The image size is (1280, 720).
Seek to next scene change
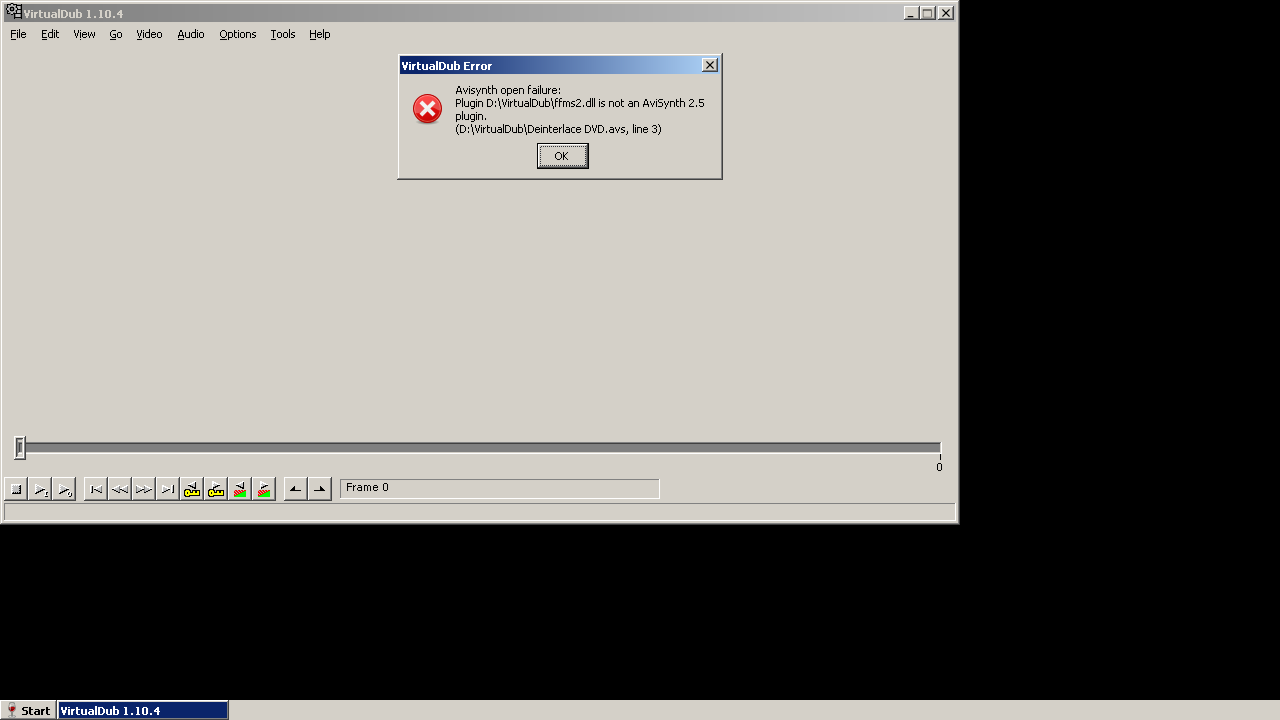pos(264,489)
